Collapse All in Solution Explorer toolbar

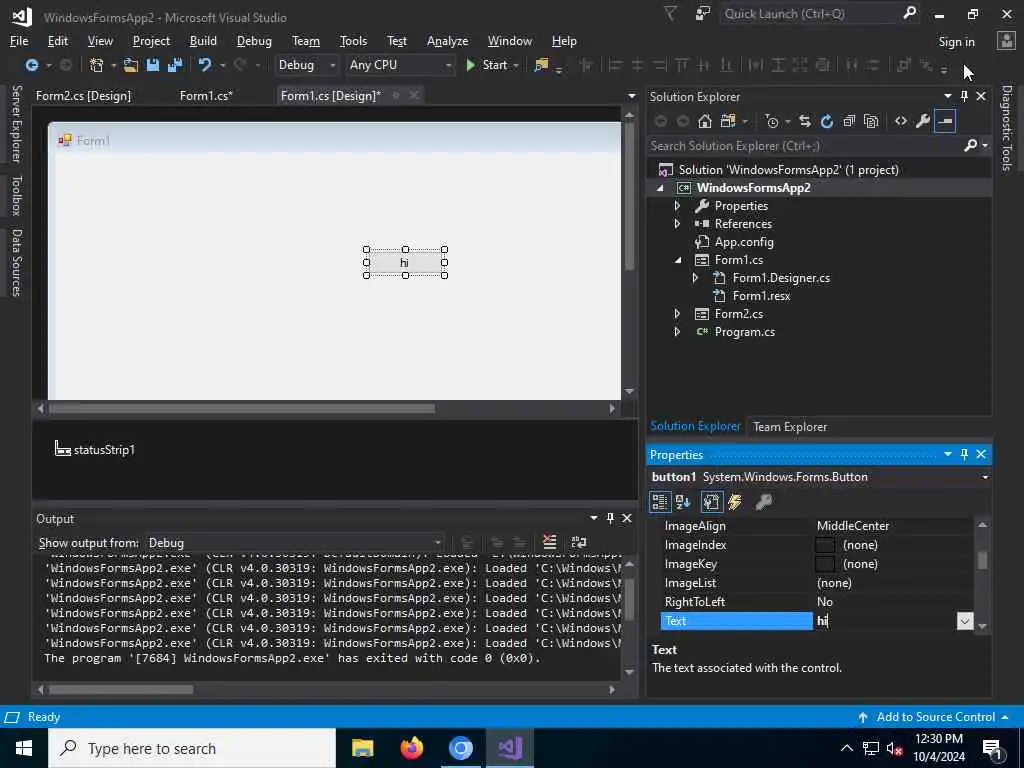[x=849, y=121]
